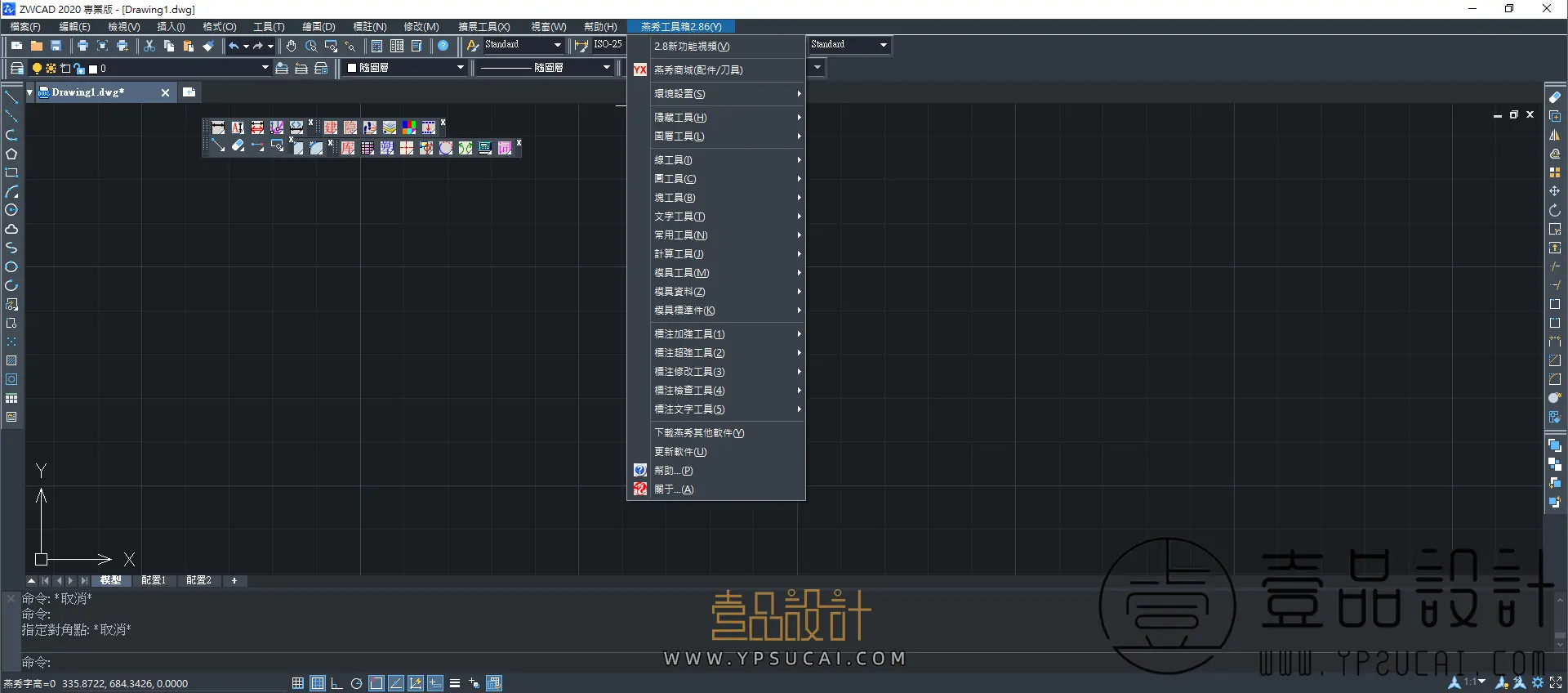Select the Move tool in right toolbar
The height and width of the screenshot is (693, 1568).
coord(1555,191)
